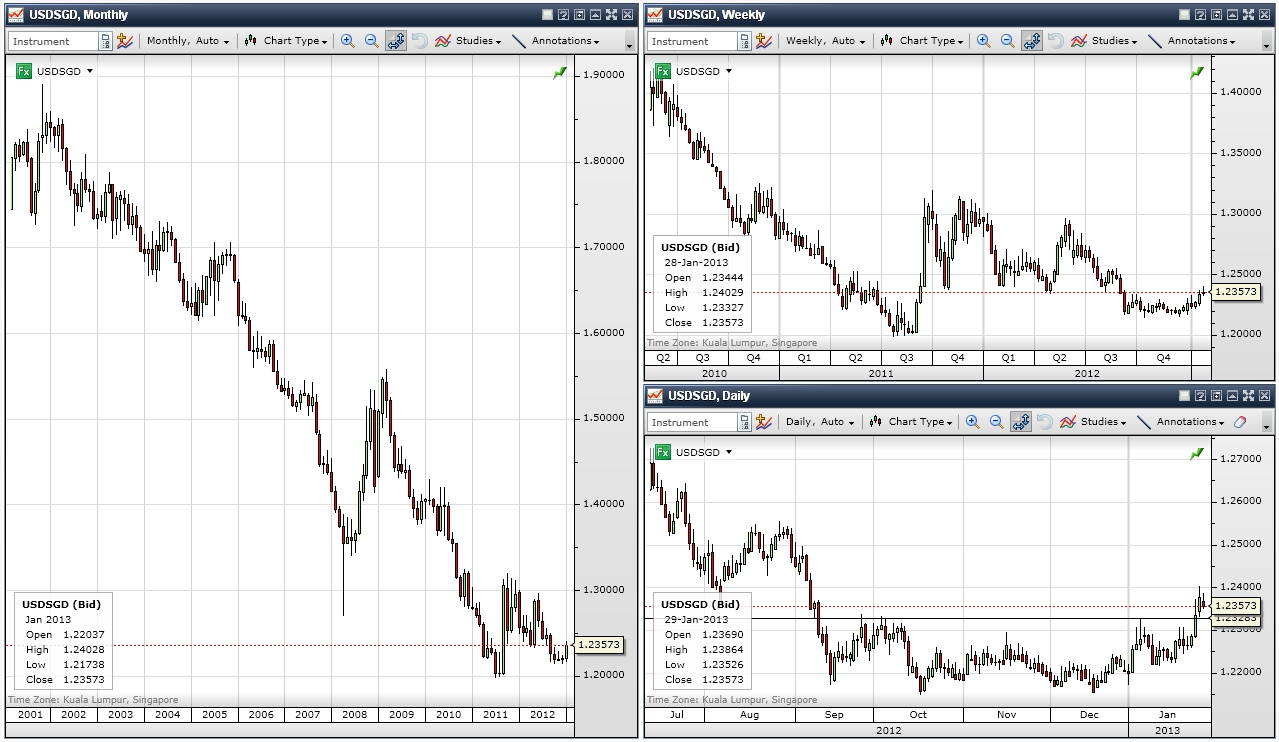The width and height of the screenshot is (1279, 742).
Task: Click the Fx badge on the Weekly chart
Action: click(664, 71)
